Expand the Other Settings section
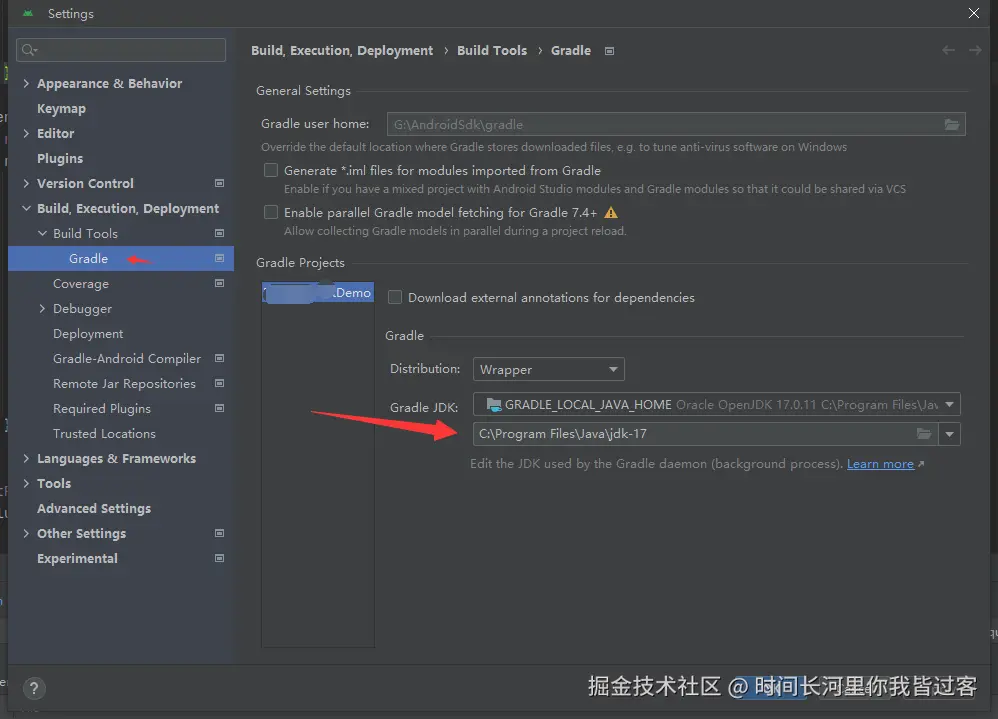This screenshot has height=719, width=998. click(26, 533)
